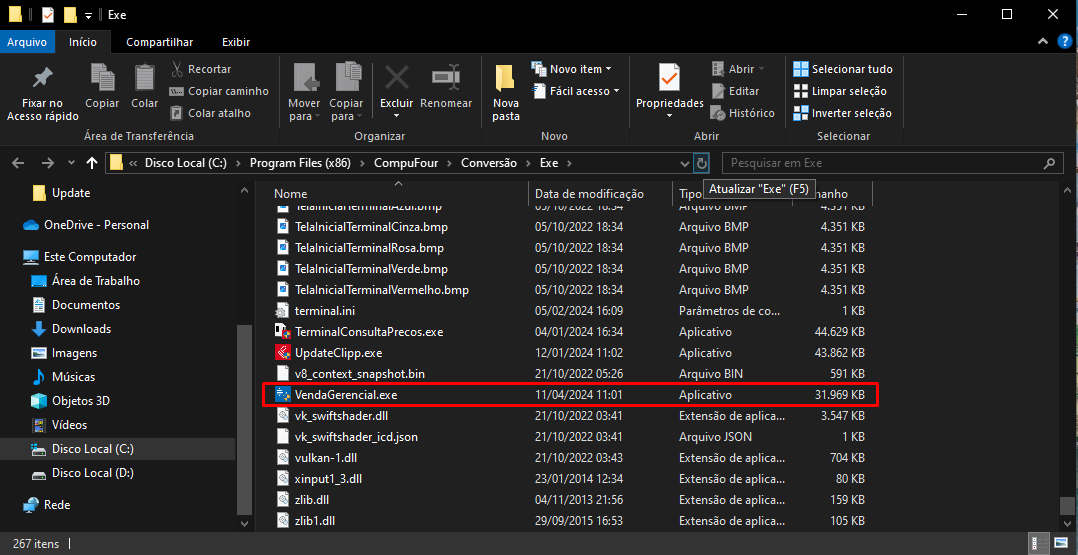Open the Fácil acesso dropdown
The image size is (1078, 555).
click(x=584, y=91)
